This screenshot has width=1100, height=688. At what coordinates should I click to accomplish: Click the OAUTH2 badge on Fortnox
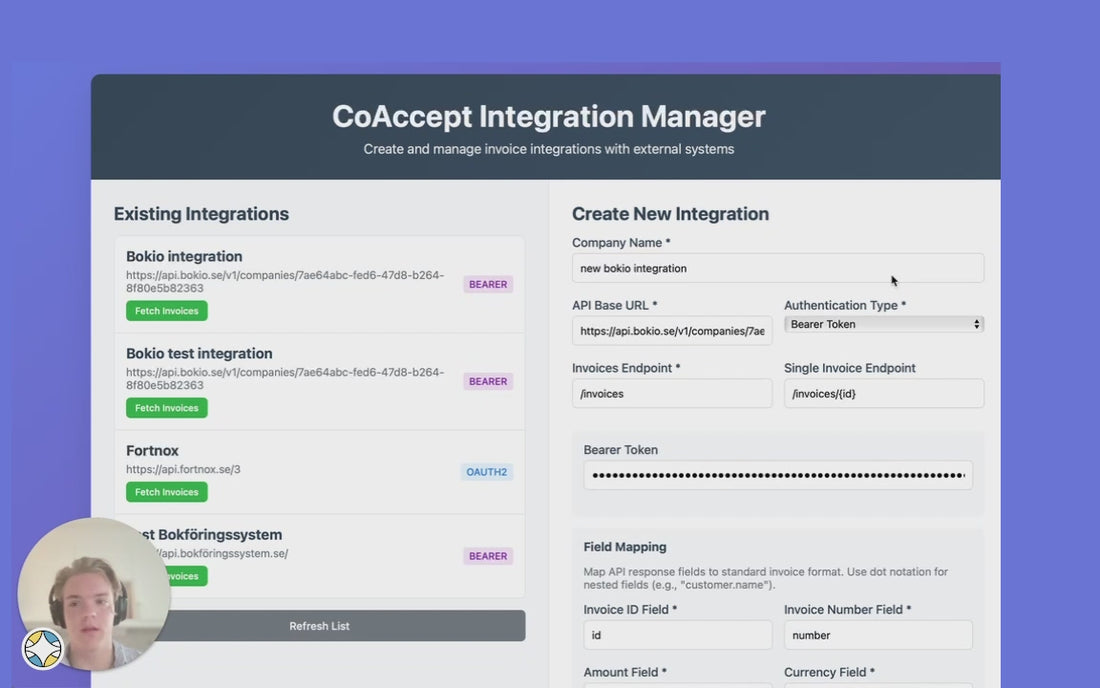coord(486,471)
